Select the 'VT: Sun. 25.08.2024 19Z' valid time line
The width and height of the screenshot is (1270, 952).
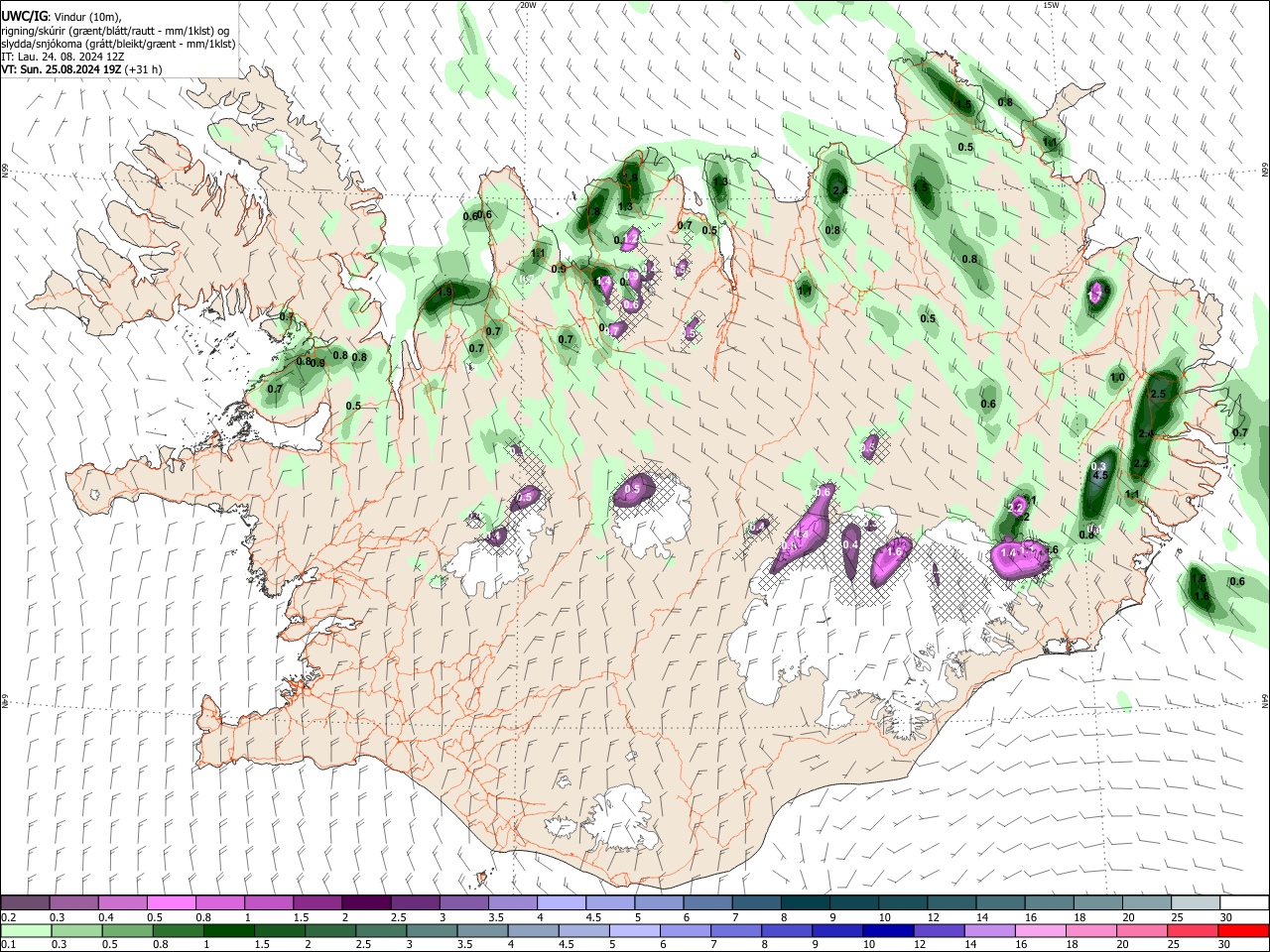tap(62, 69)
